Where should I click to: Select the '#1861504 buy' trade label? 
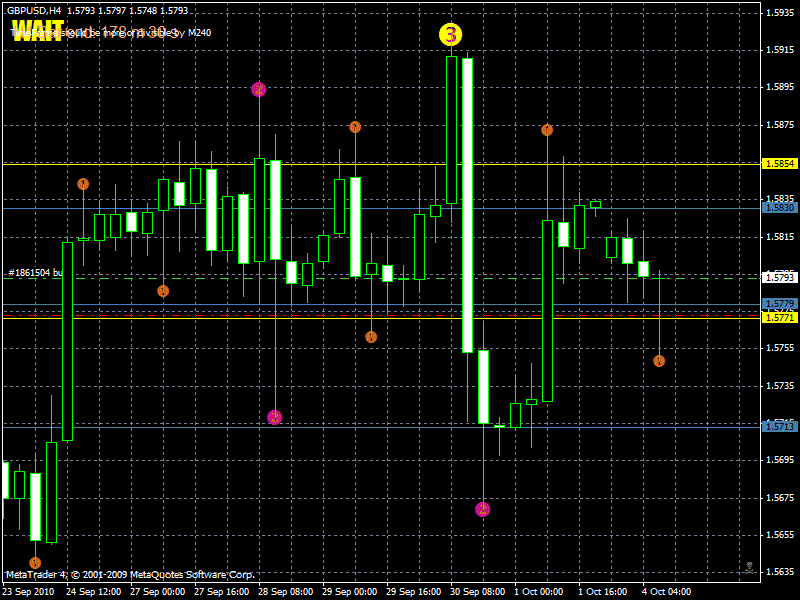(x=35, y=271)
